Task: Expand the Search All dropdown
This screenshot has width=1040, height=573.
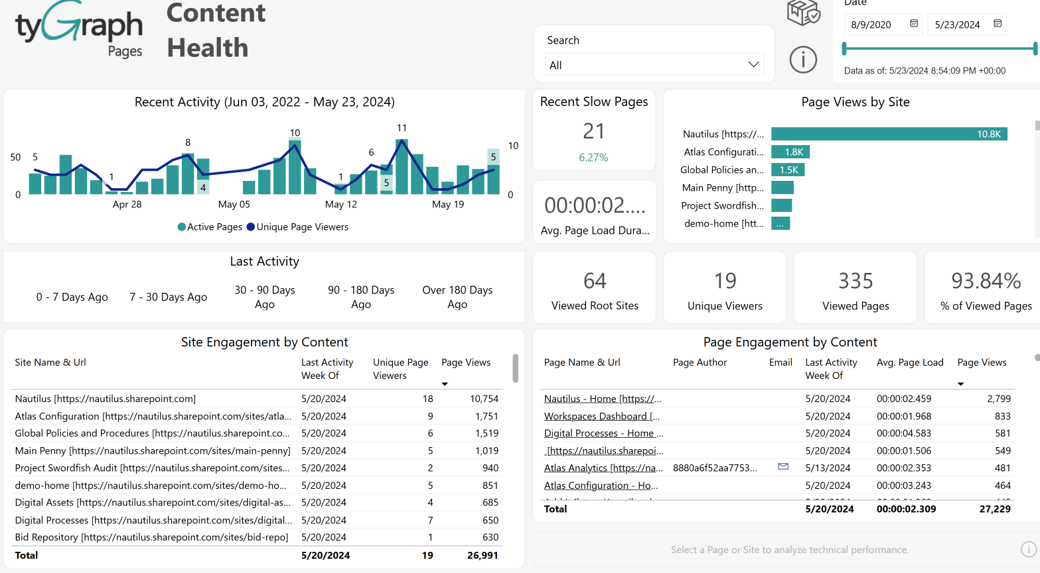Action: [653, 65]
